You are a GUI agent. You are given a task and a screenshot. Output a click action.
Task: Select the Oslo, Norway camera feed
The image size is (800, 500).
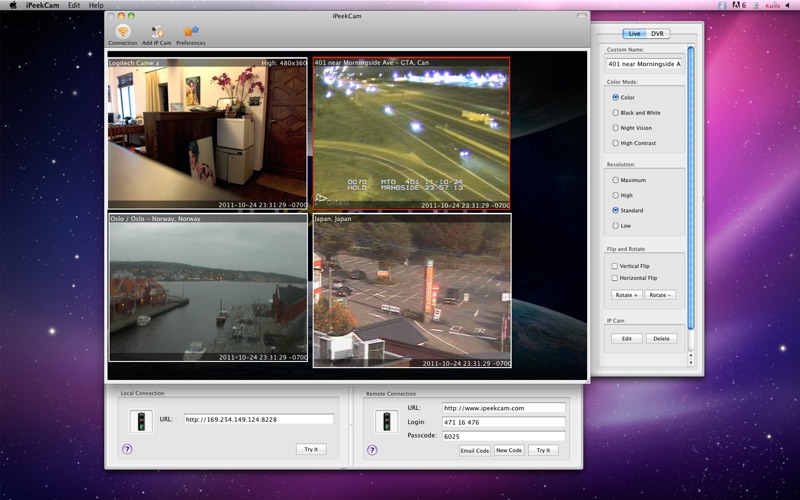click(x=208, y=288)
